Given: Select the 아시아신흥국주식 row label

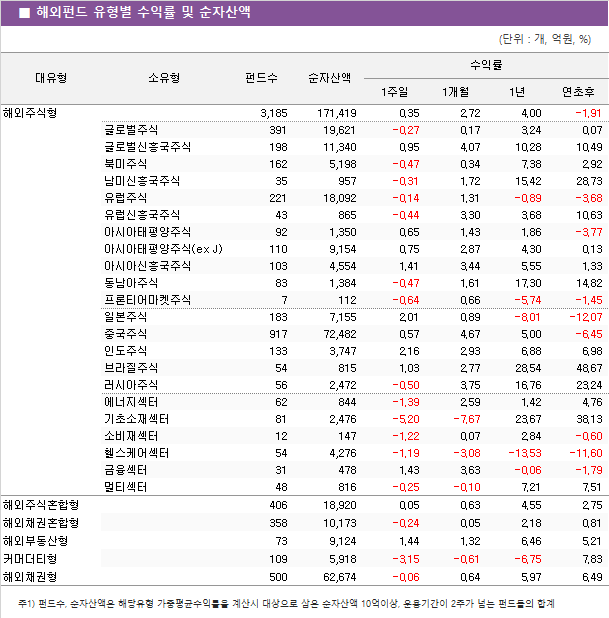Looking at the screenshot, I should tap(147, 266).
